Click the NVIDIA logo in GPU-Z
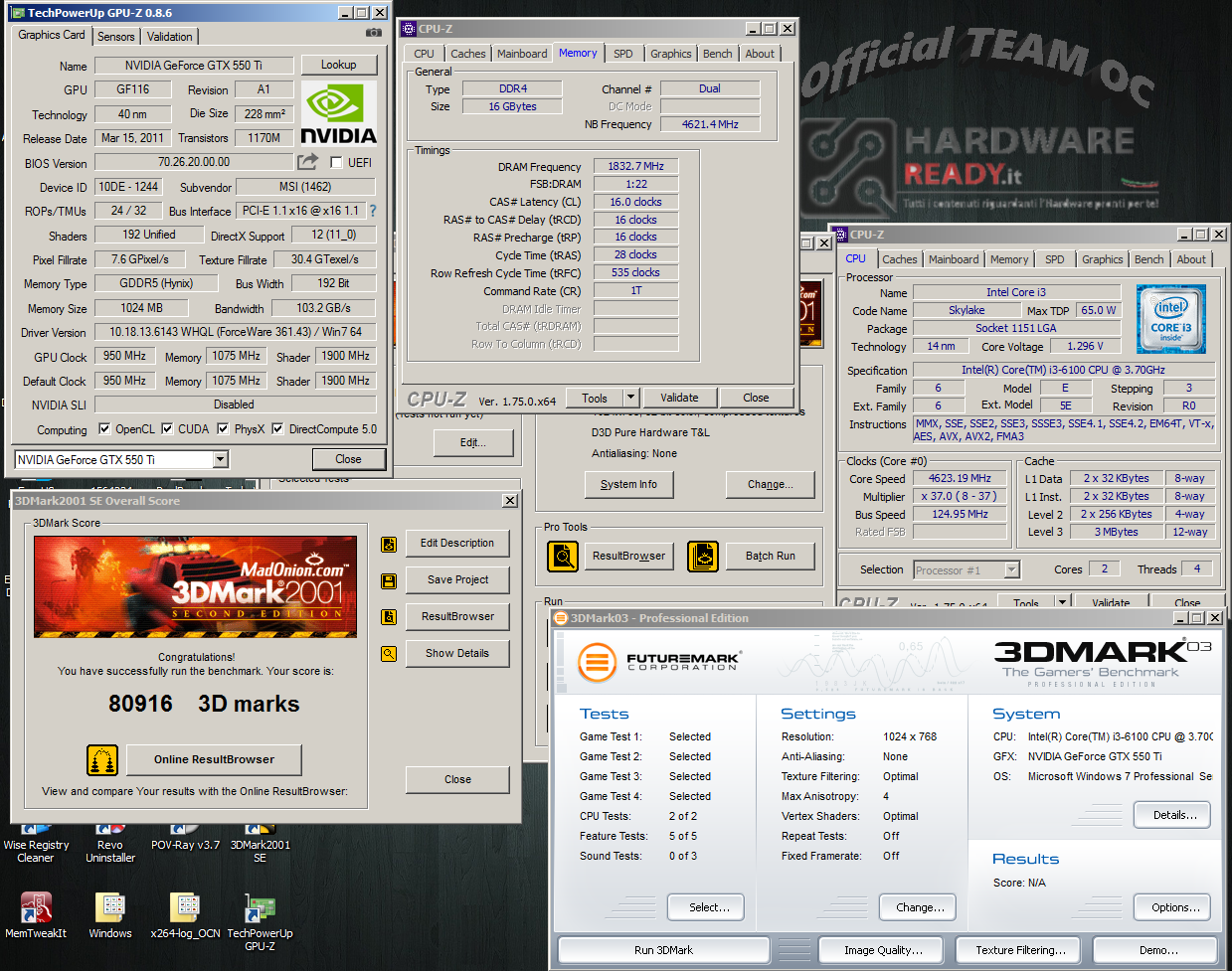Viewport: 1232px width, 971px height. click(338, 113)
